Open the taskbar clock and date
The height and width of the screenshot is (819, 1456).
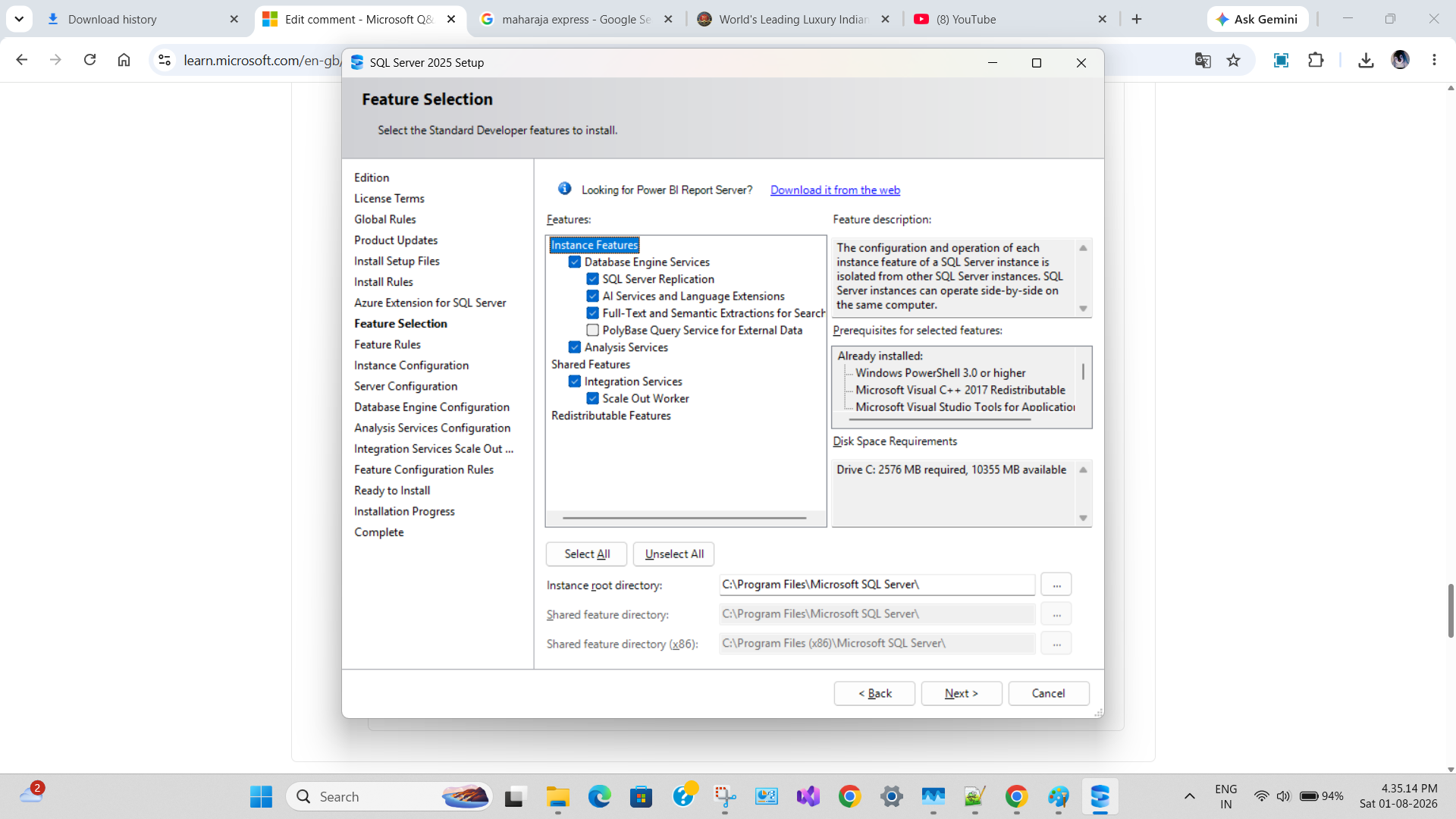[x=1398, y=796]
